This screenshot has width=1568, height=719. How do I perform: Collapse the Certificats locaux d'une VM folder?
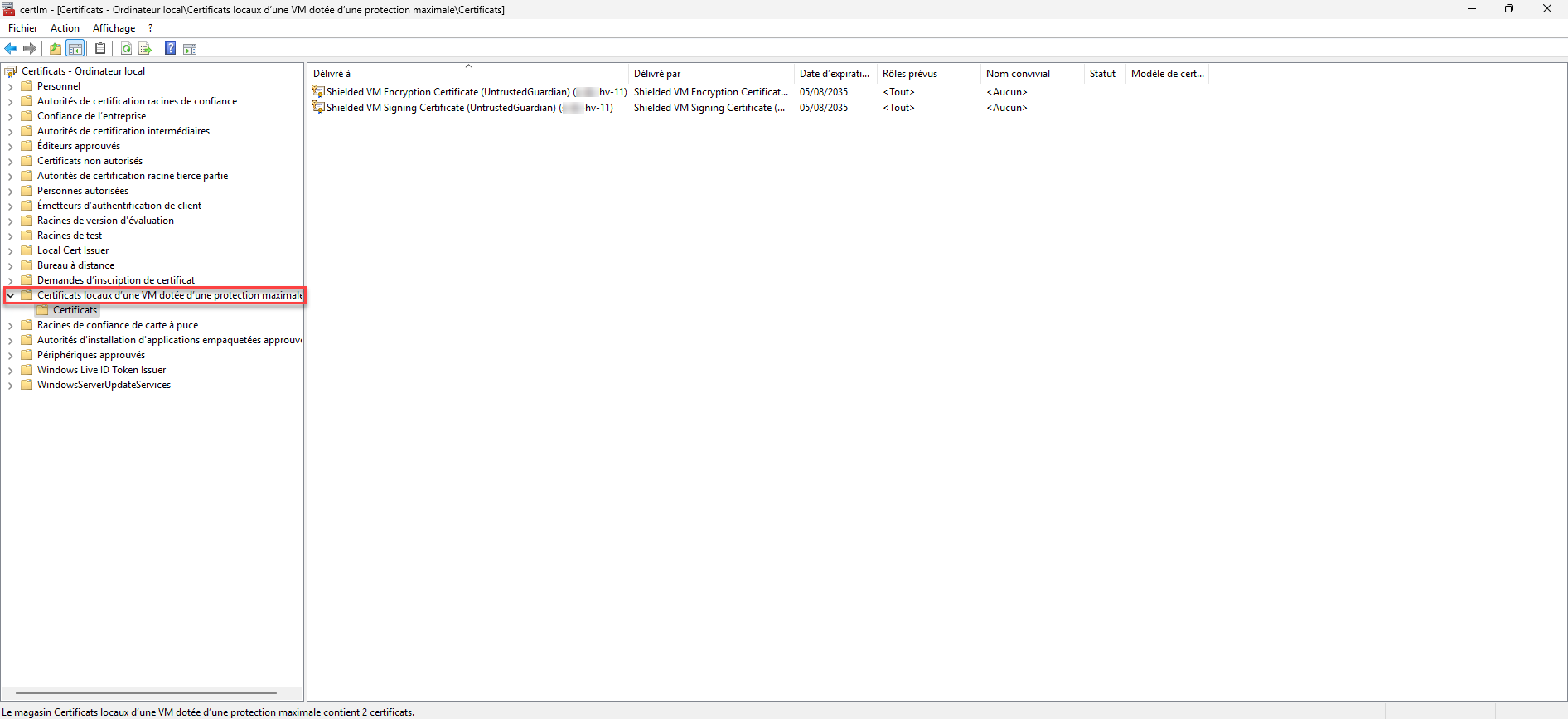pyautogui.click(x=10, y=295)
